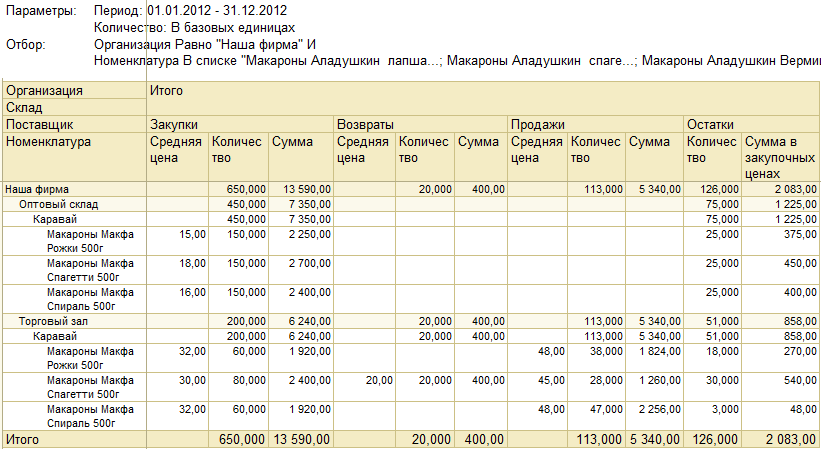Select the 'Склад' header cell

pyautogui.click(x=74, y=107)
